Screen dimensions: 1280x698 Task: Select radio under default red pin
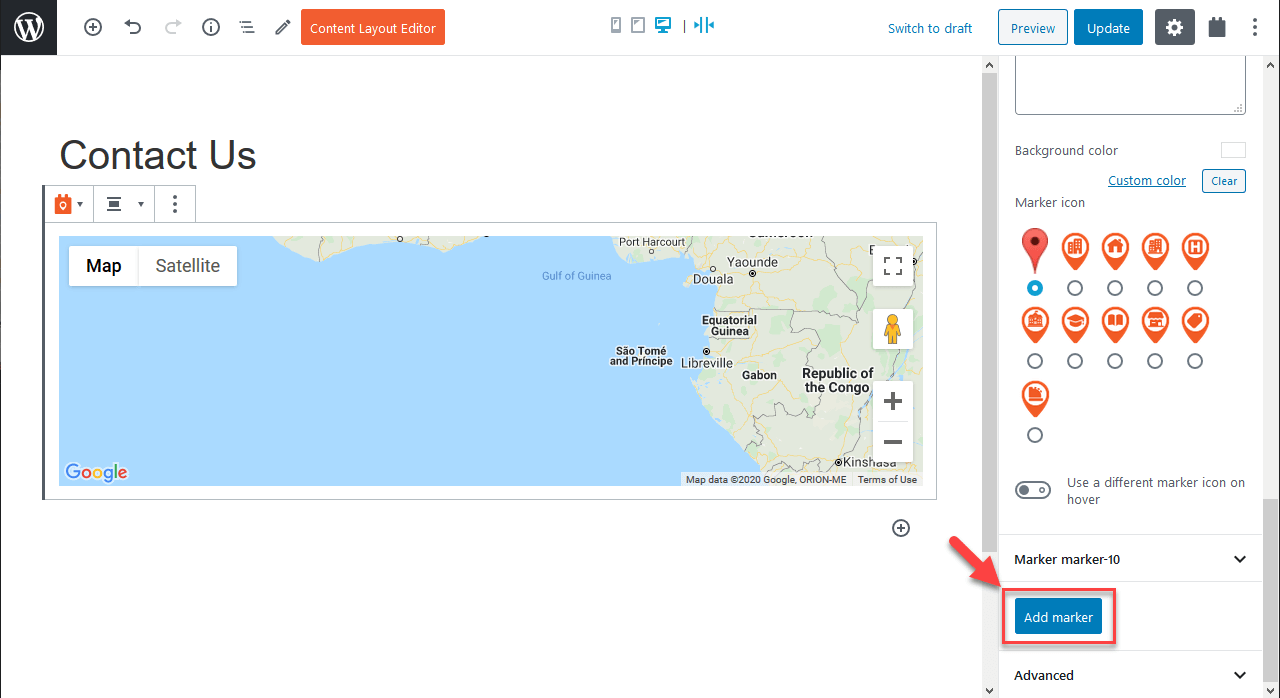[1035, 288]
